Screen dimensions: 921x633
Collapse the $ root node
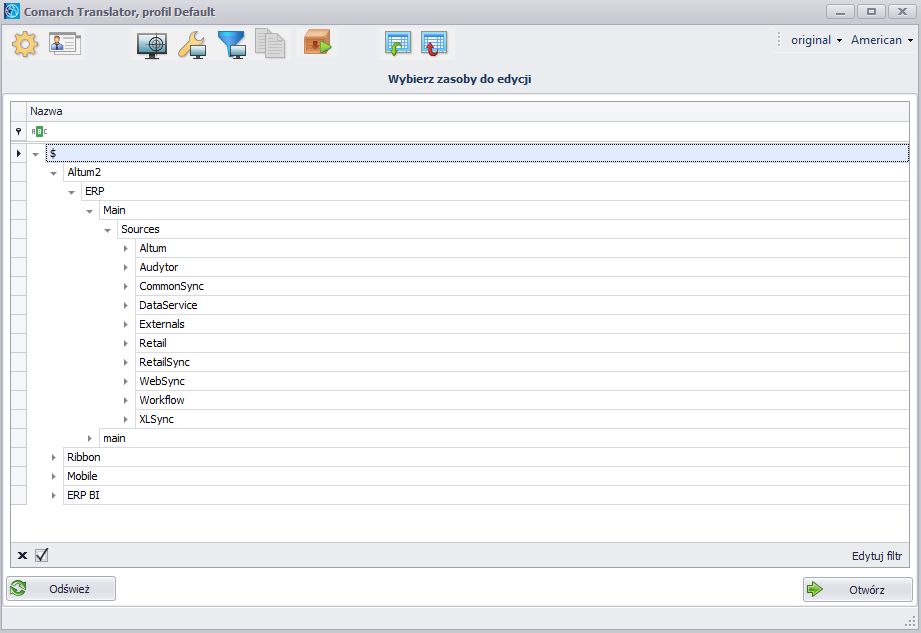[35, 154]
